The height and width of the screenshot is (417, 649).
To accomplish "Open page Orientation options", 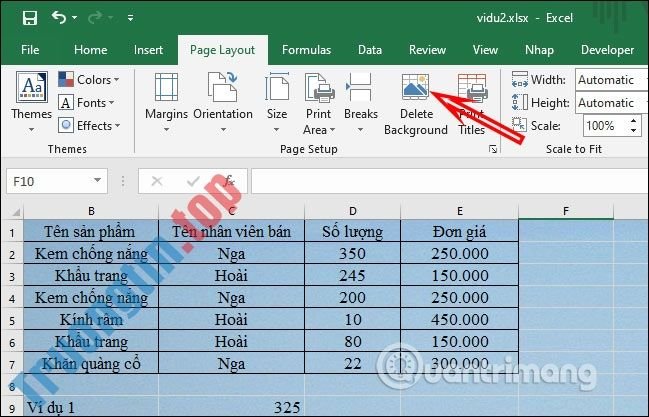I will click(x=223, y=102).
